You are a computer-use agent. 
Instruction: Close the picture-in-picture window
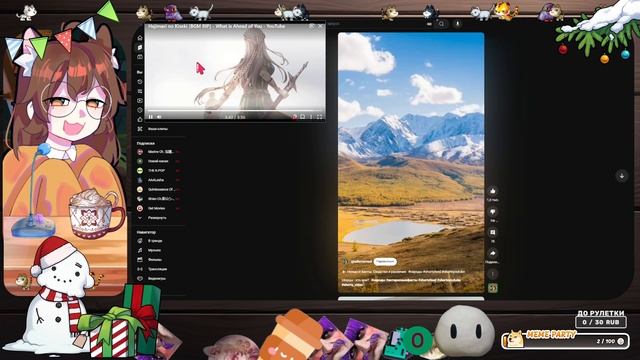320,26
